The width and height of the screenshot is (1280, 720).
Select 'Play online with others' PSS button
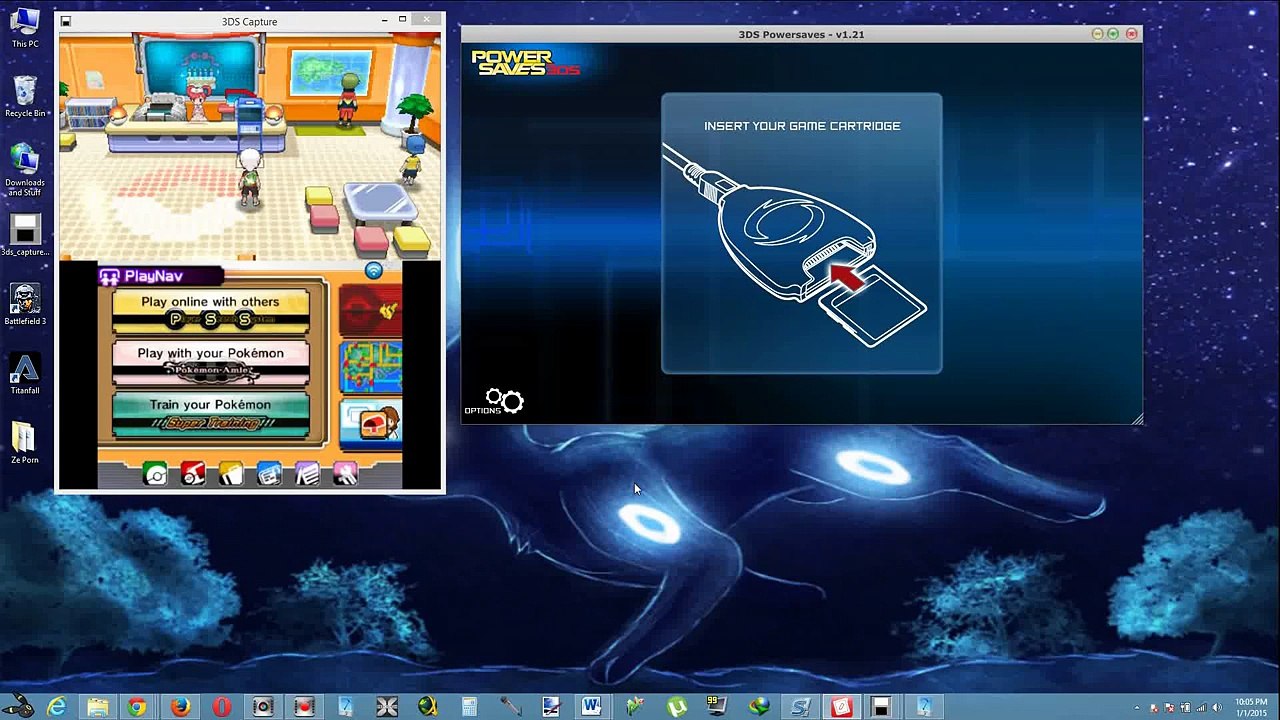210,311
